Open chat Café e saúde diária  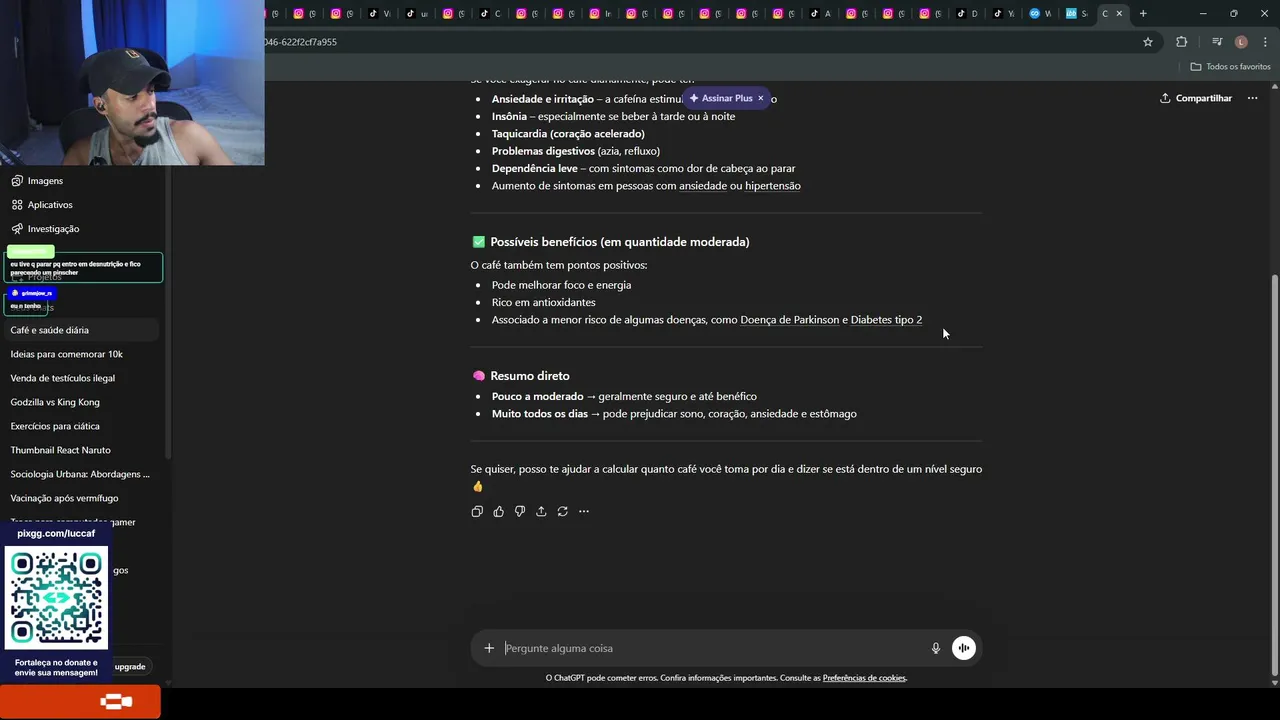pyautogui.click(x=84, y=330)
